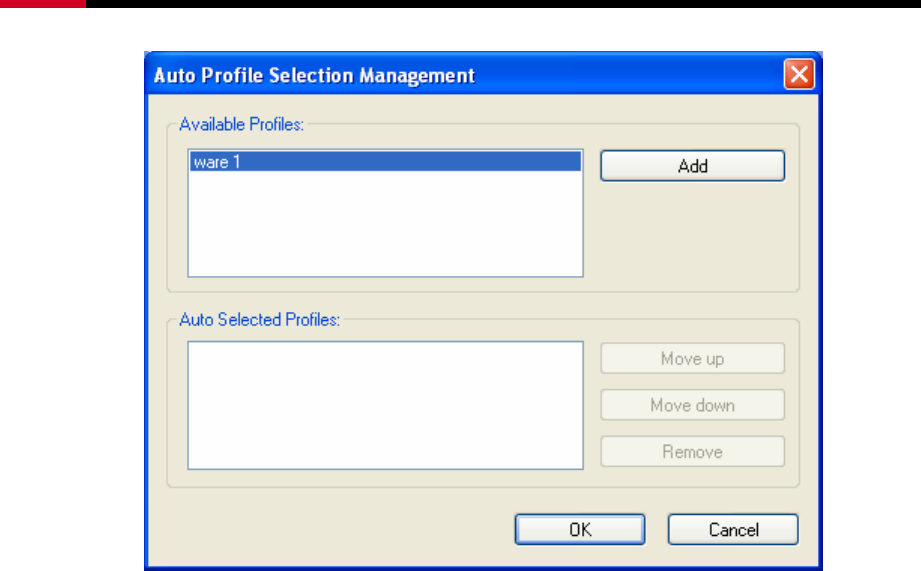
Task: Click the "Auto Profile Selection Management" title text
Action: pyautogui.click(x=314, y=75)
